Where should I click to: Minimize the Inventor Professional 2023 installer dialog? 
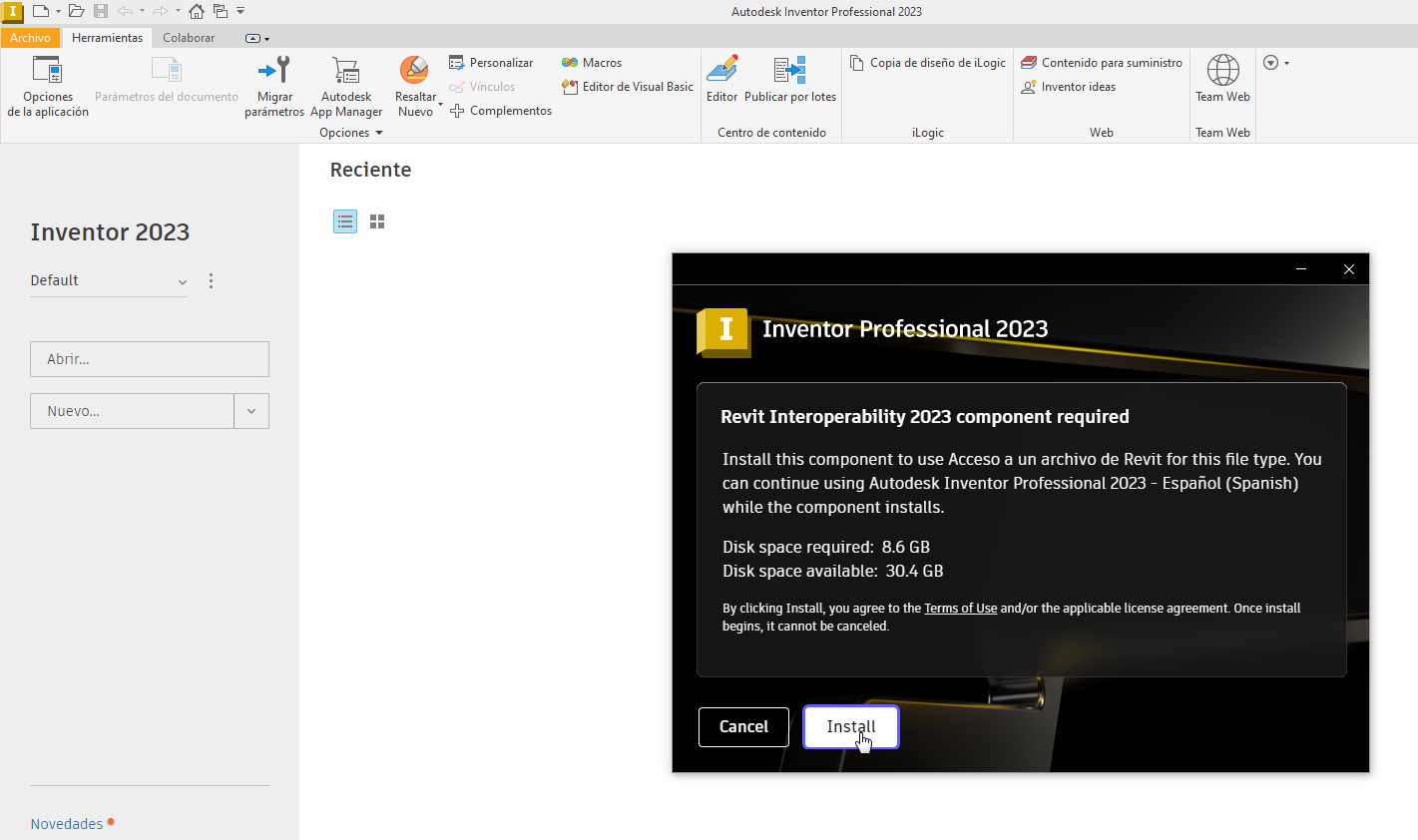coord(1301,269)
